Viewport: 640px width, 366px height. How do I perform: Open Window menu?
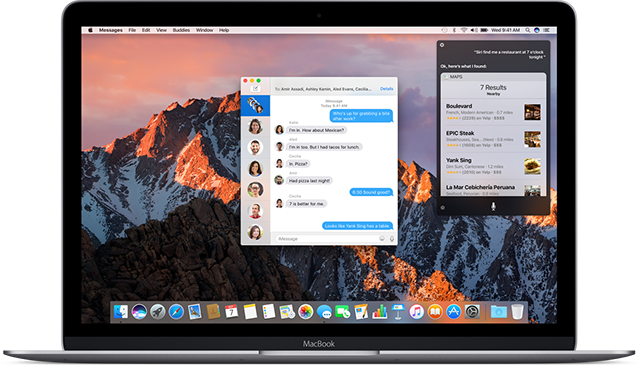click(204, 30)
